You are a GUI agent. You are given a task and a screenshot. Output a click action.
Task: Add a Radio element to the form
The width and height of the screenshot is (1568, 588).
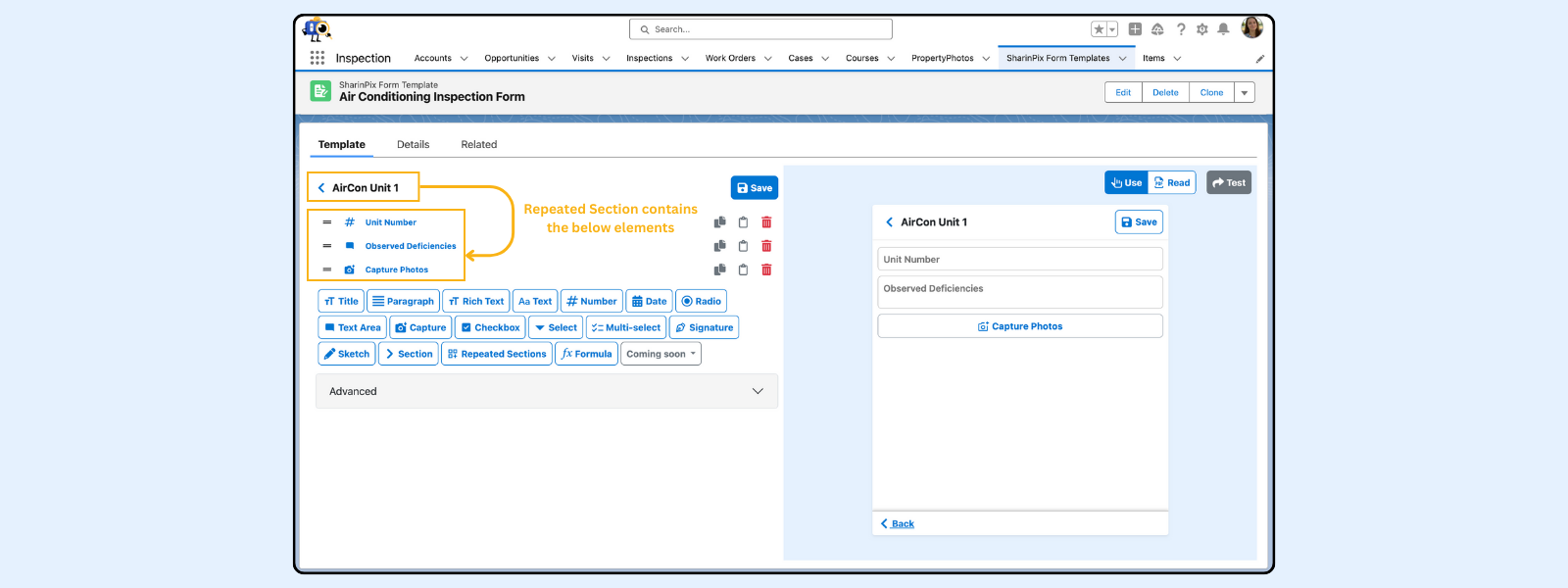(x=701, y=301)
